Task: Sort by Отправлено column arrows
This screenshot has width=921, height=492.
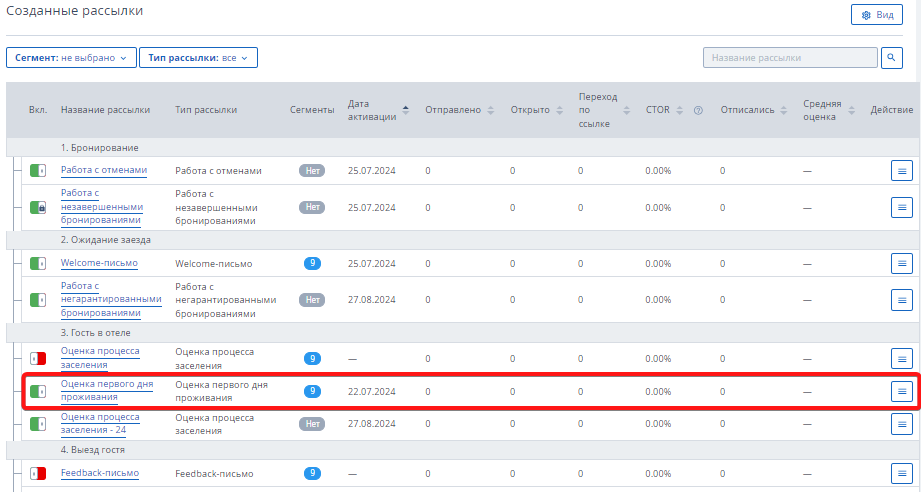Action: click(x=490, y=110)
